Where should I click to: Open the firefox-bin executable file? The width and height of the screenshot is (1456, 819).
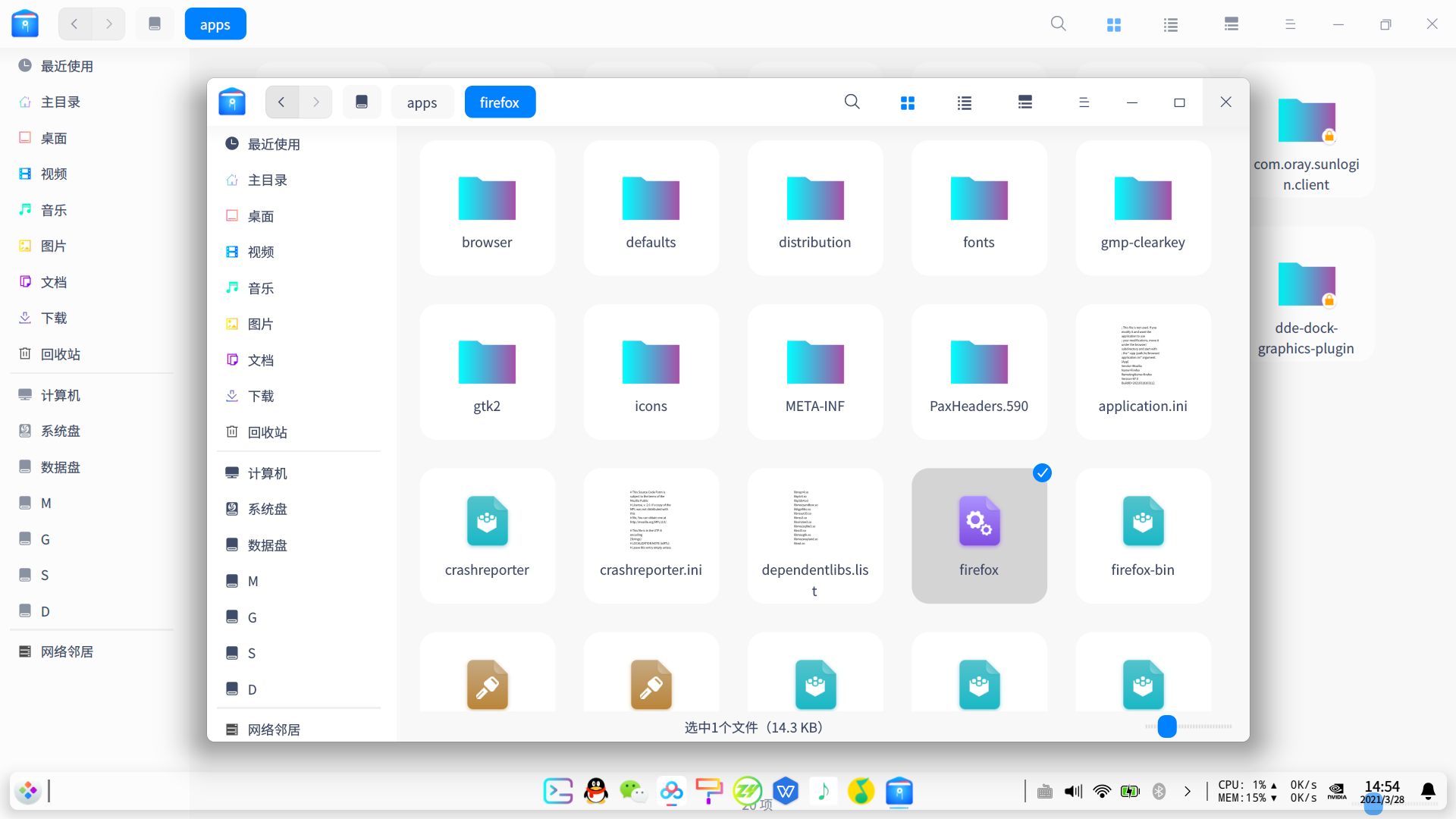click(x=1142, y=522)
